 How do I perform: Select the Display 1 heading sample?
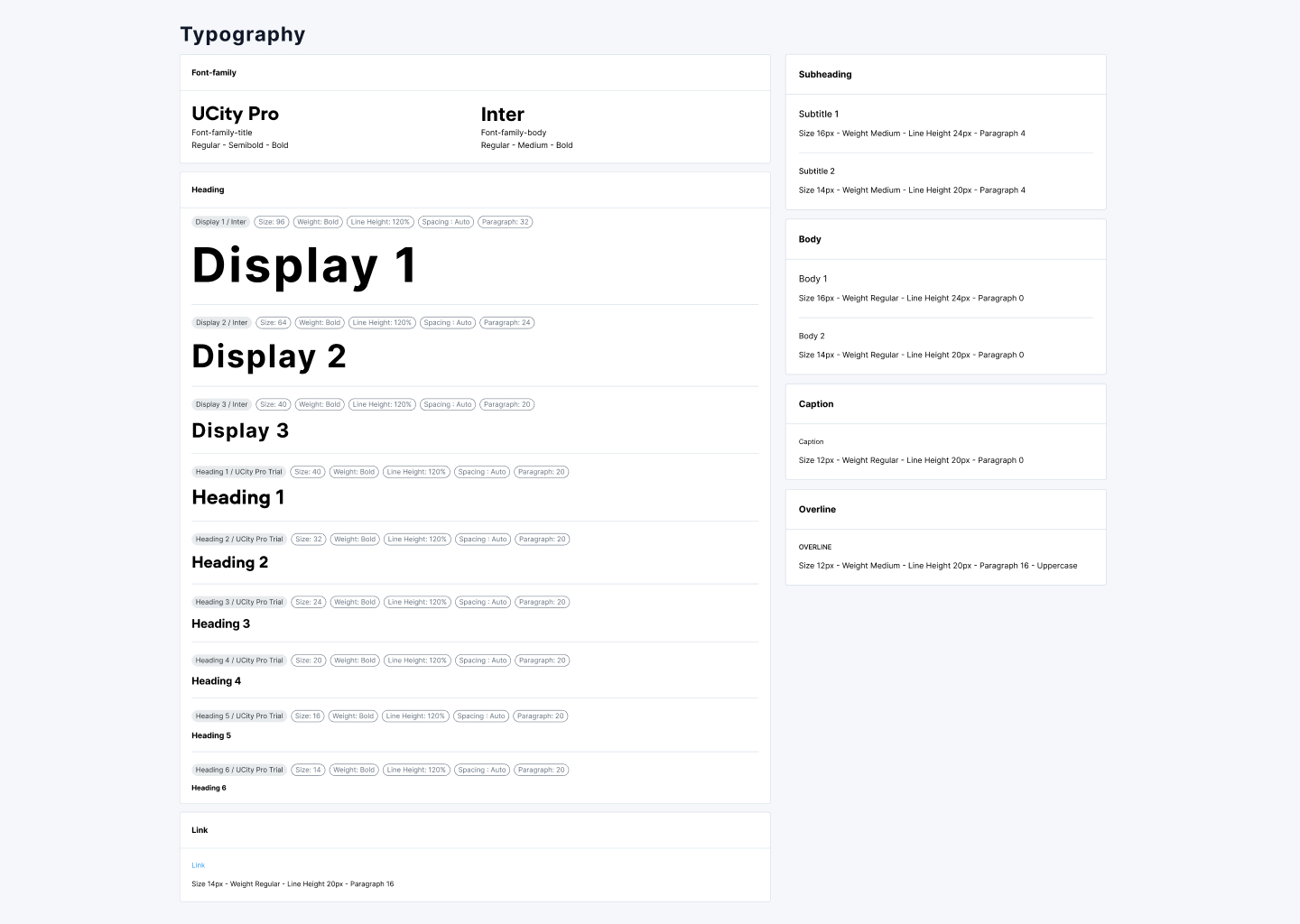tap(304, 266)
